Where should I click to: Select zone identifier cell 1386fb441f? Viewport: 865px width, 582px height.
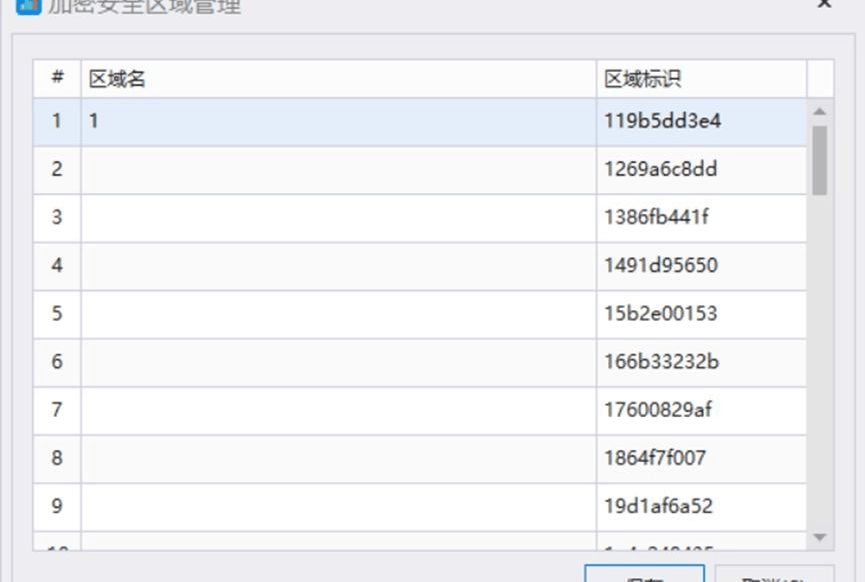tap(701, 218)
